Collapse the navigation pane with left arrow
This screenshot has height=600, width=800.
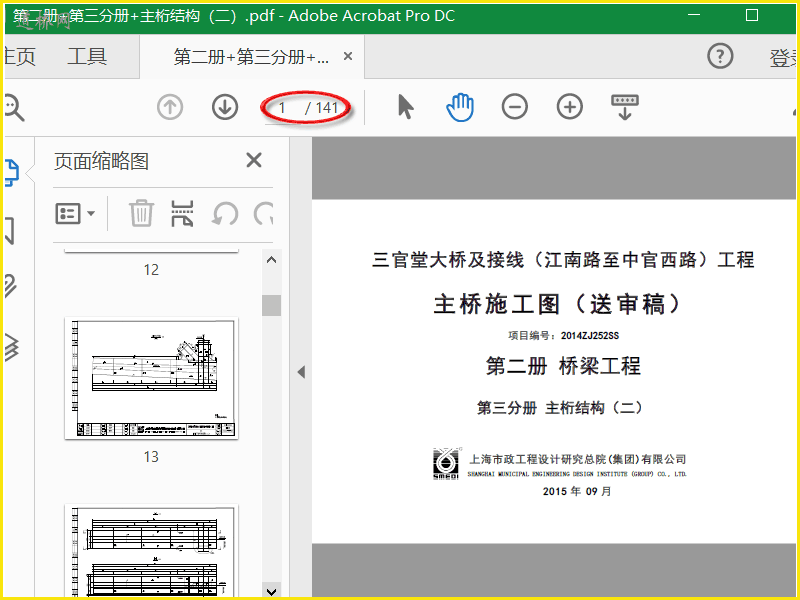301,372
